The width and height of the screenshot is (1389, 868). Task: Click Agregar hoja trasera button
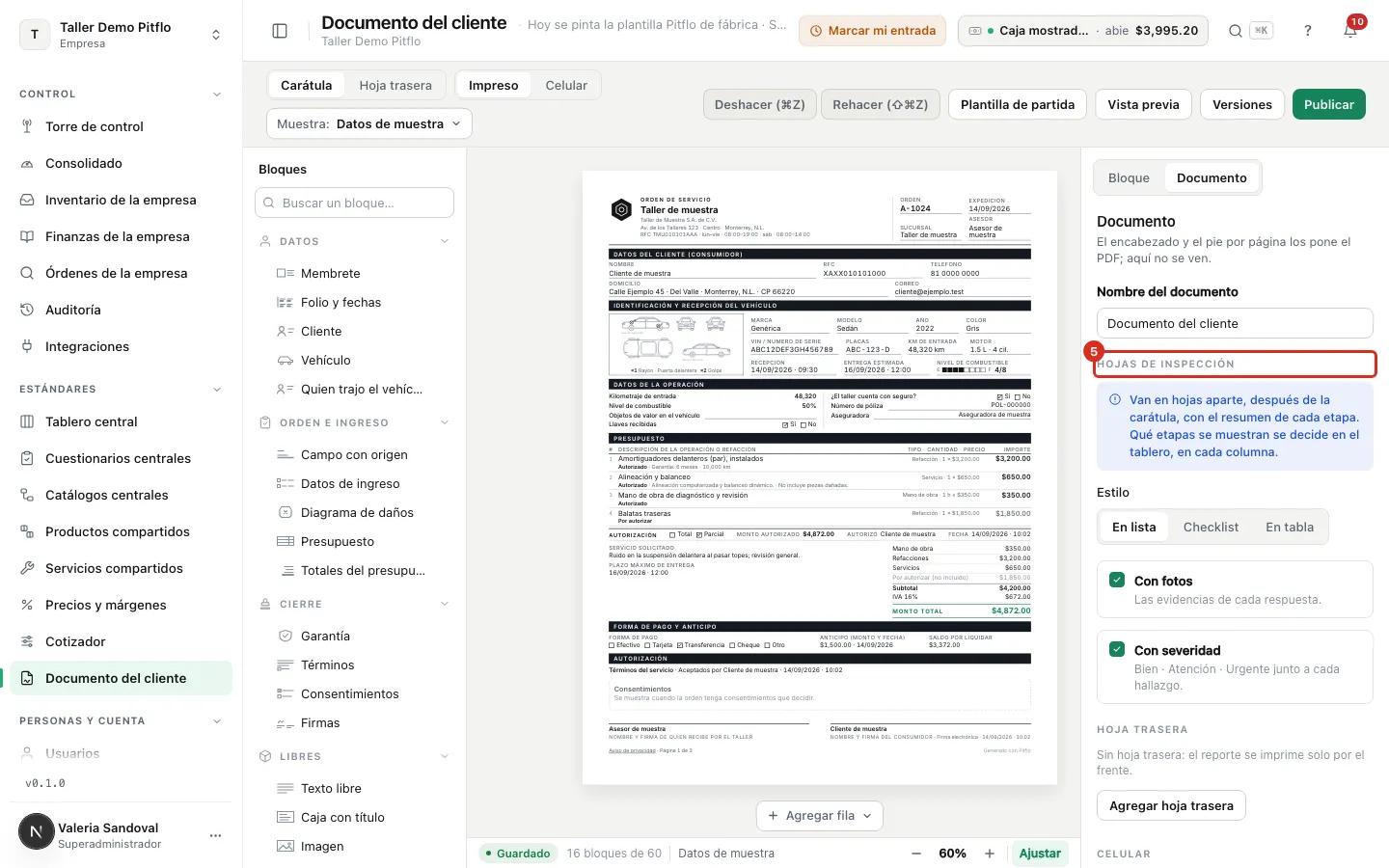click(x=1171, y=805)
